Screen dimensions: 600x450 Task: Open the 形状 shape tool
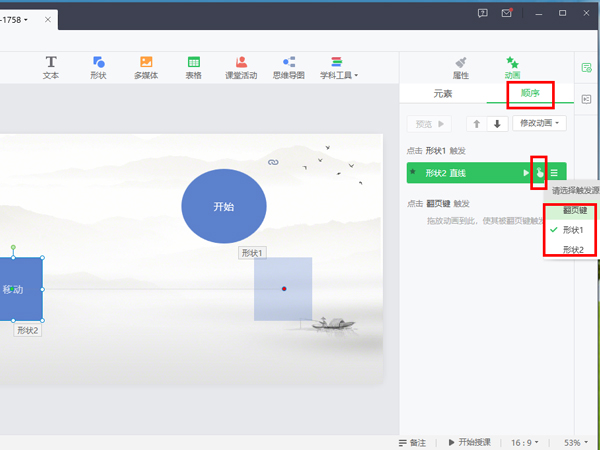[x=98, y=67]
